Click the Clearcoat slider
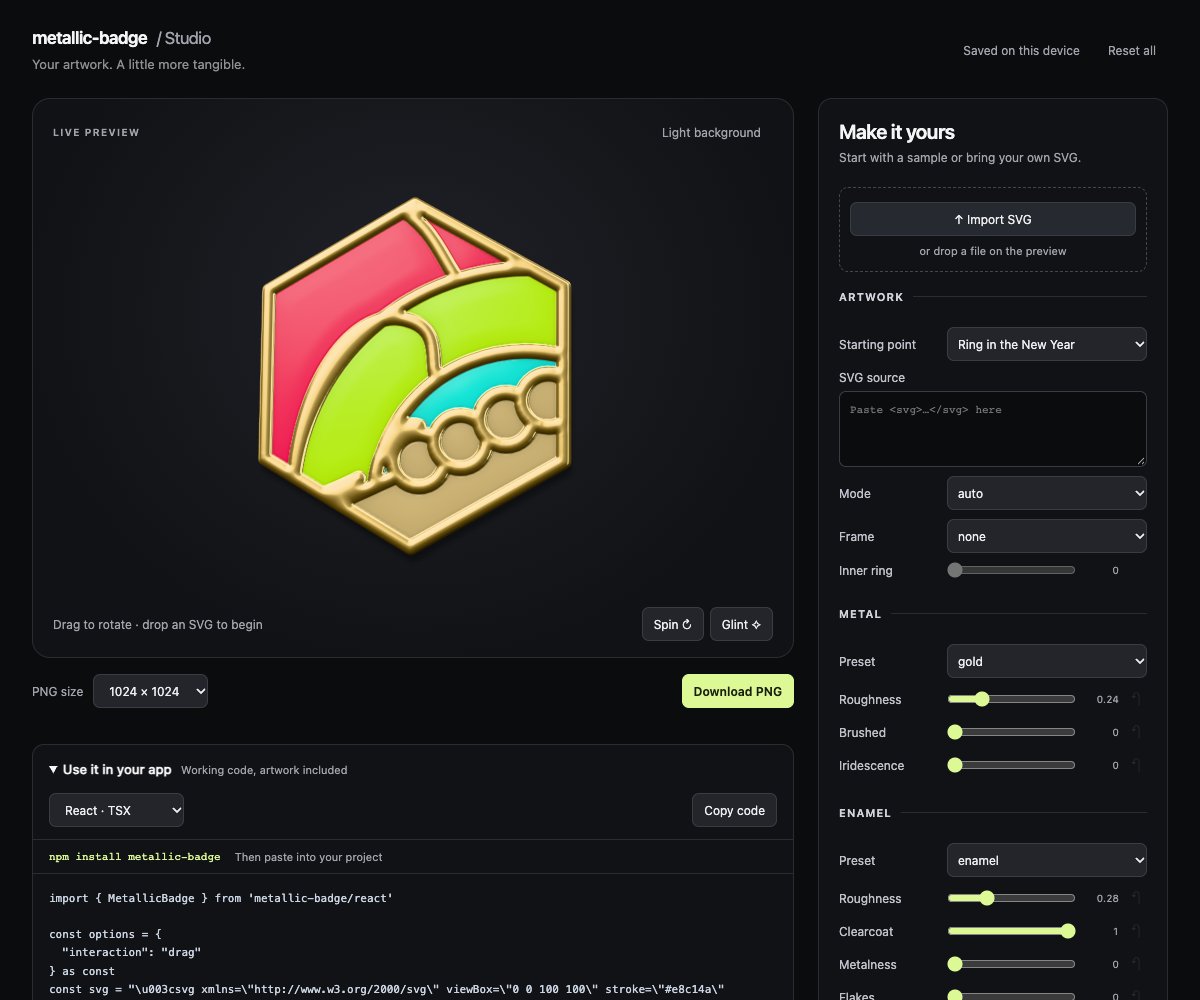The height and width of the screenshot is (1000, 1200). pyautogui.click(x=1011, y=931)
